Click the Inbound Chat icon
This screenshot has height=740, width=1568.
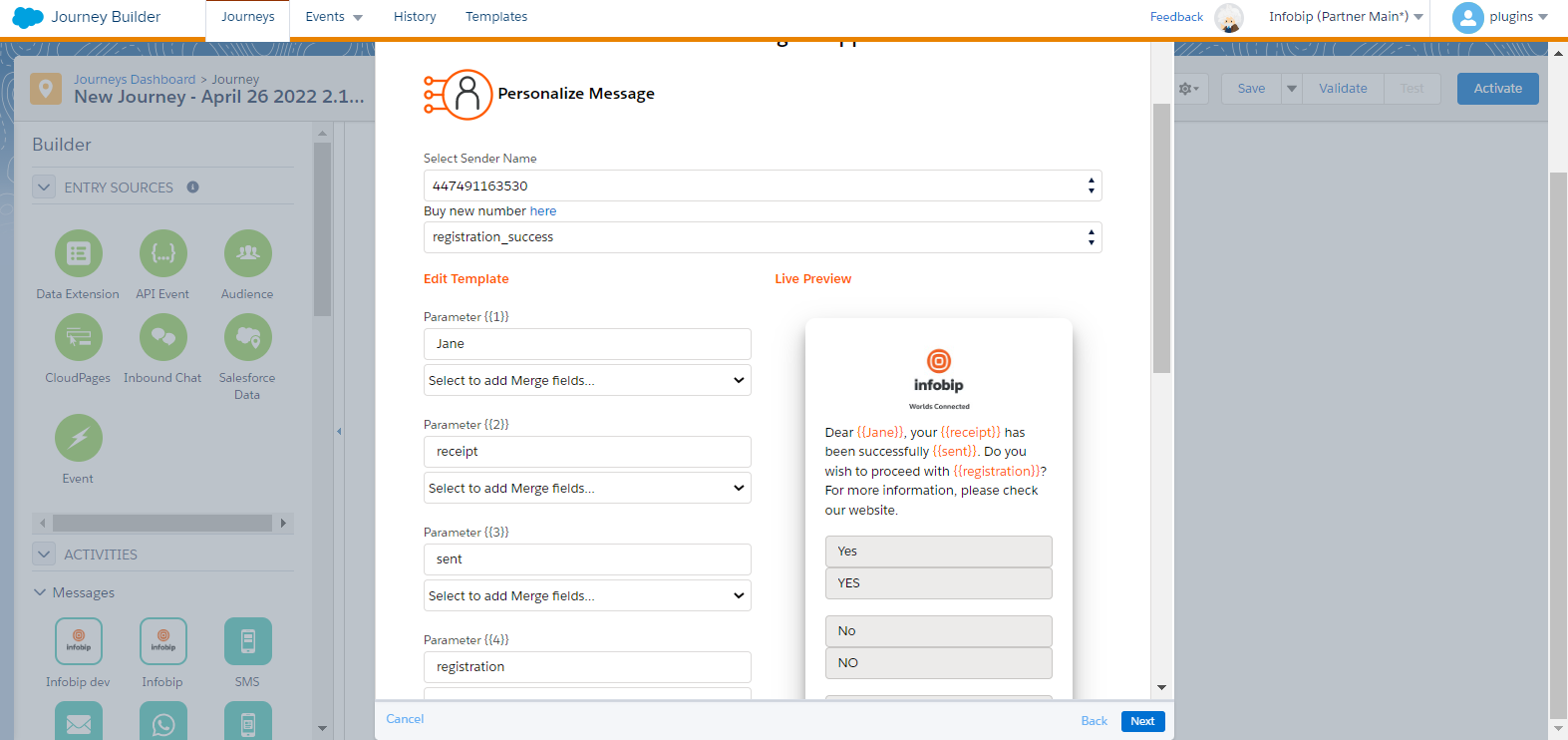[x=162, y=338]
